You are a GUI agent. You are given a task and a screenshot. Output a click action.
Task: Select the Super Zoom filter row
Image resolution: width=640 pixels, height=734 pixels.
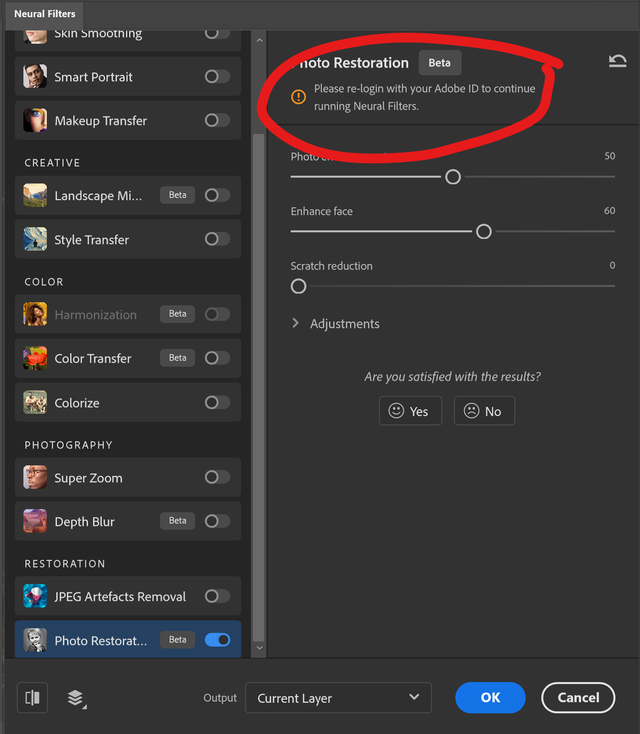(128, 477)
